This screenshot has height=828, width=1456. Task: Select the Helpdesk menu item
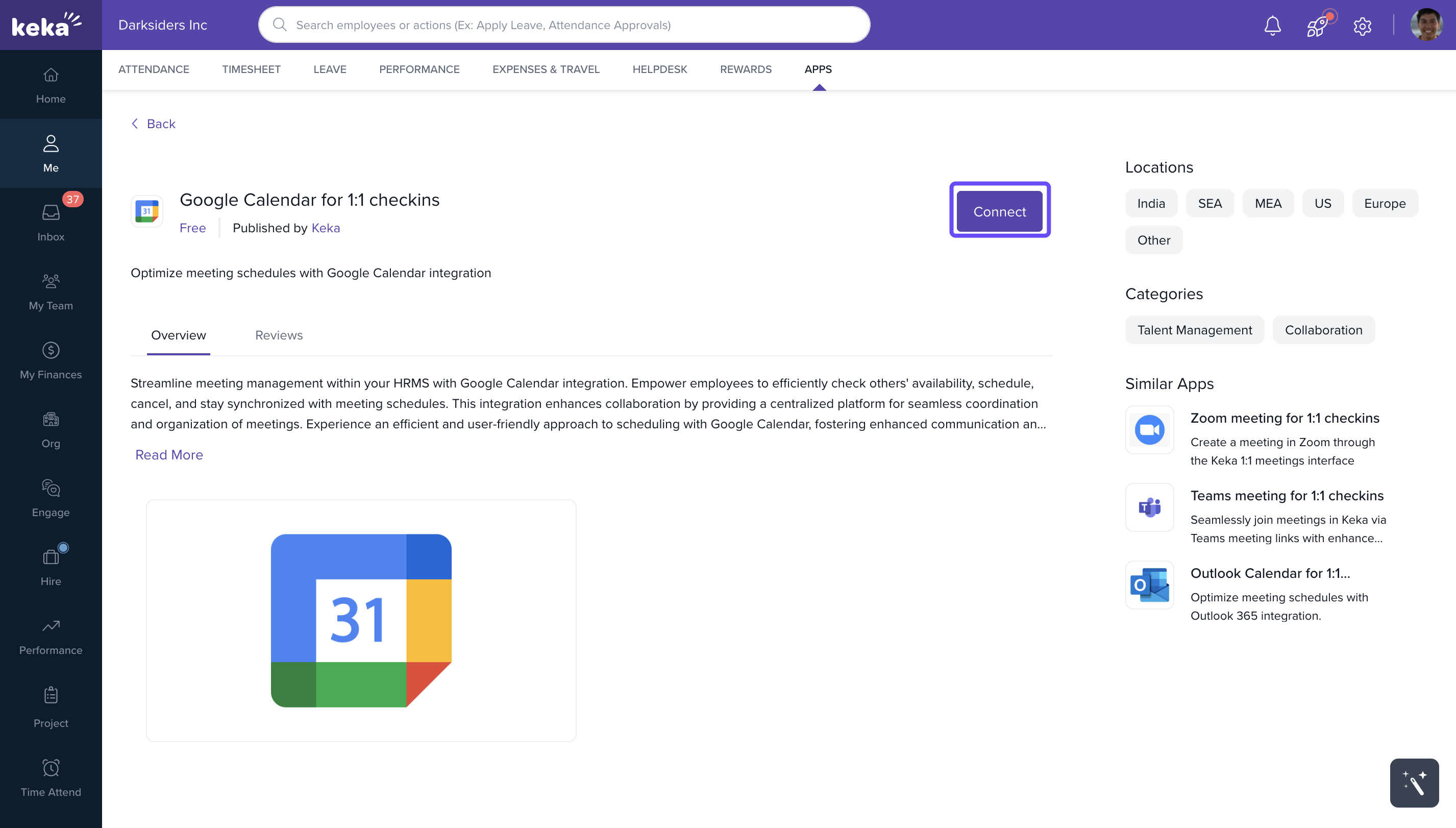(659, 69)
